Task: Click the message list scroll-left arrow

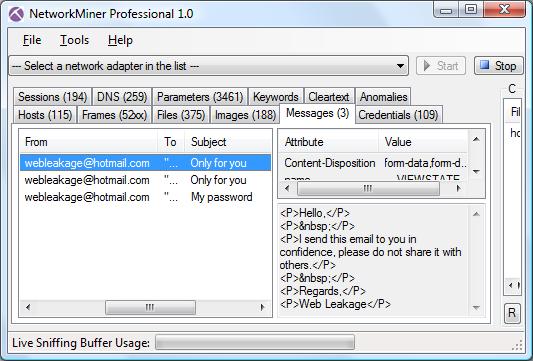Action: click(x=28, y=307)
